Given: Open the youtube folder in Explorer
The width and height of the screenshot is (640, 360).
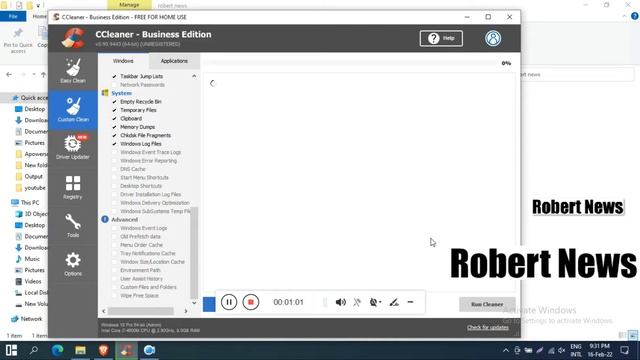Looking at the screenshot, I should pos(35,188).
